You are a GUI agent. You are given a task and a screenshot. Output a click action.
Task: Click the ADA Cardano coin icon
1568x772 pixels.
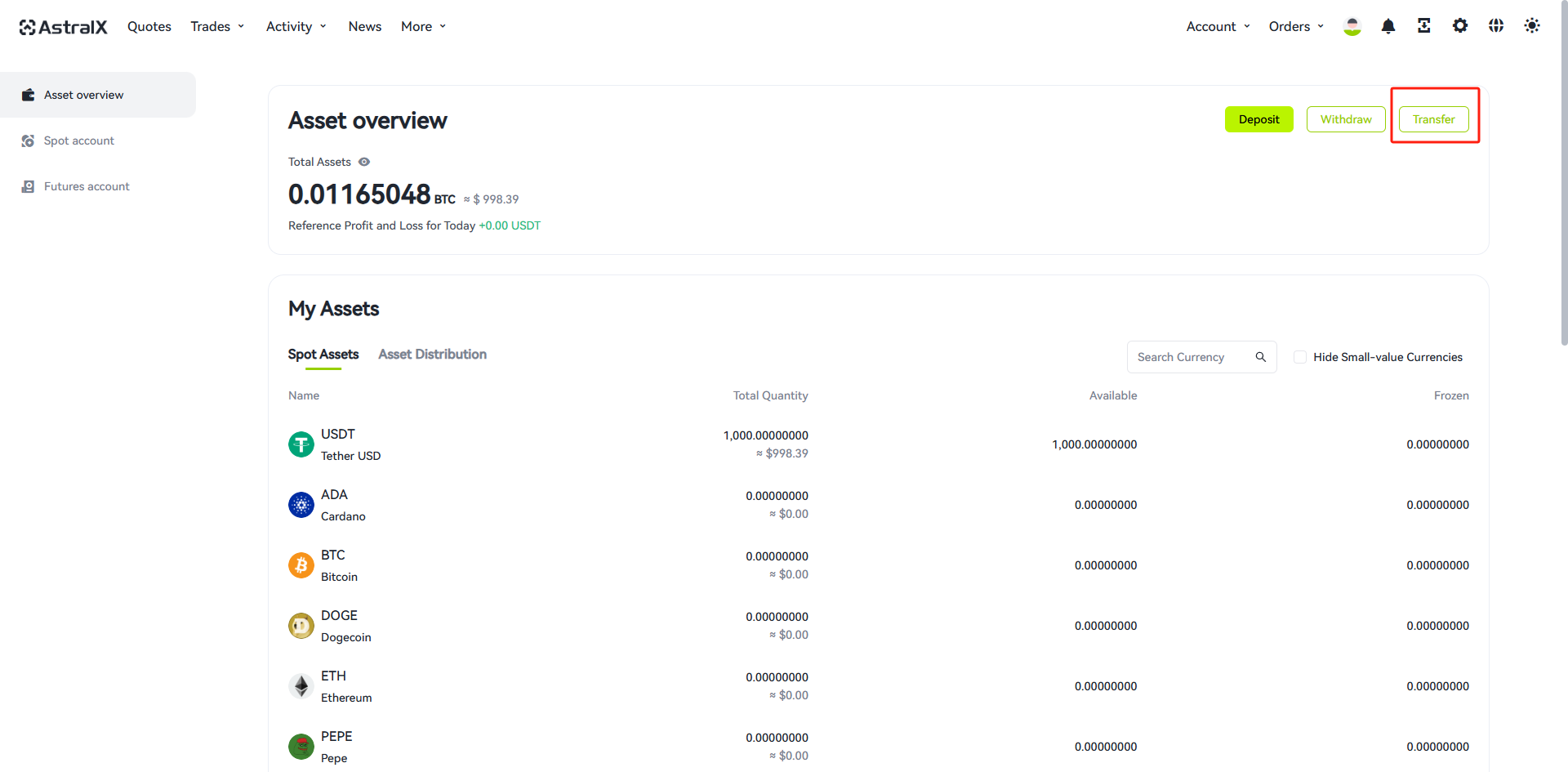click(301, 505)
